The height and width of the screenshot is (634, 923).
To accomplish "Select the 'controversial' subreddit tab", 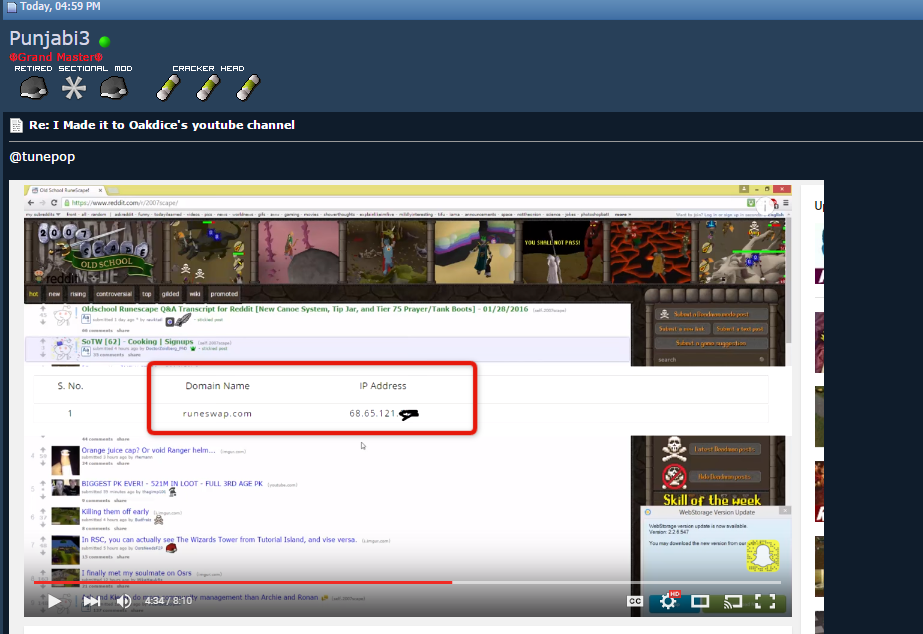I will (x=114, y=294).
